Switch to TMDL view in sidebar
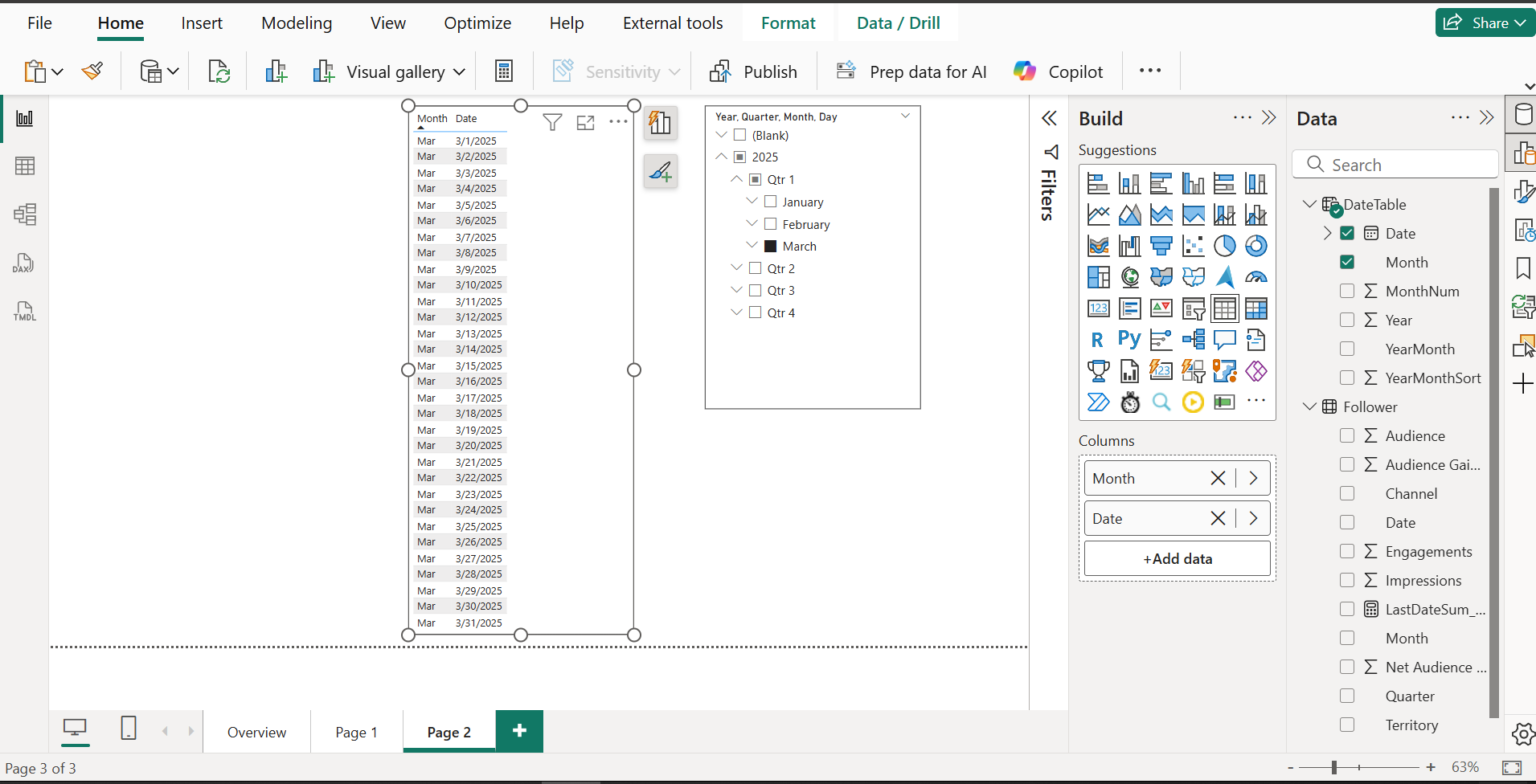Viewport: 1536px width, 784px height. point(24,311)
